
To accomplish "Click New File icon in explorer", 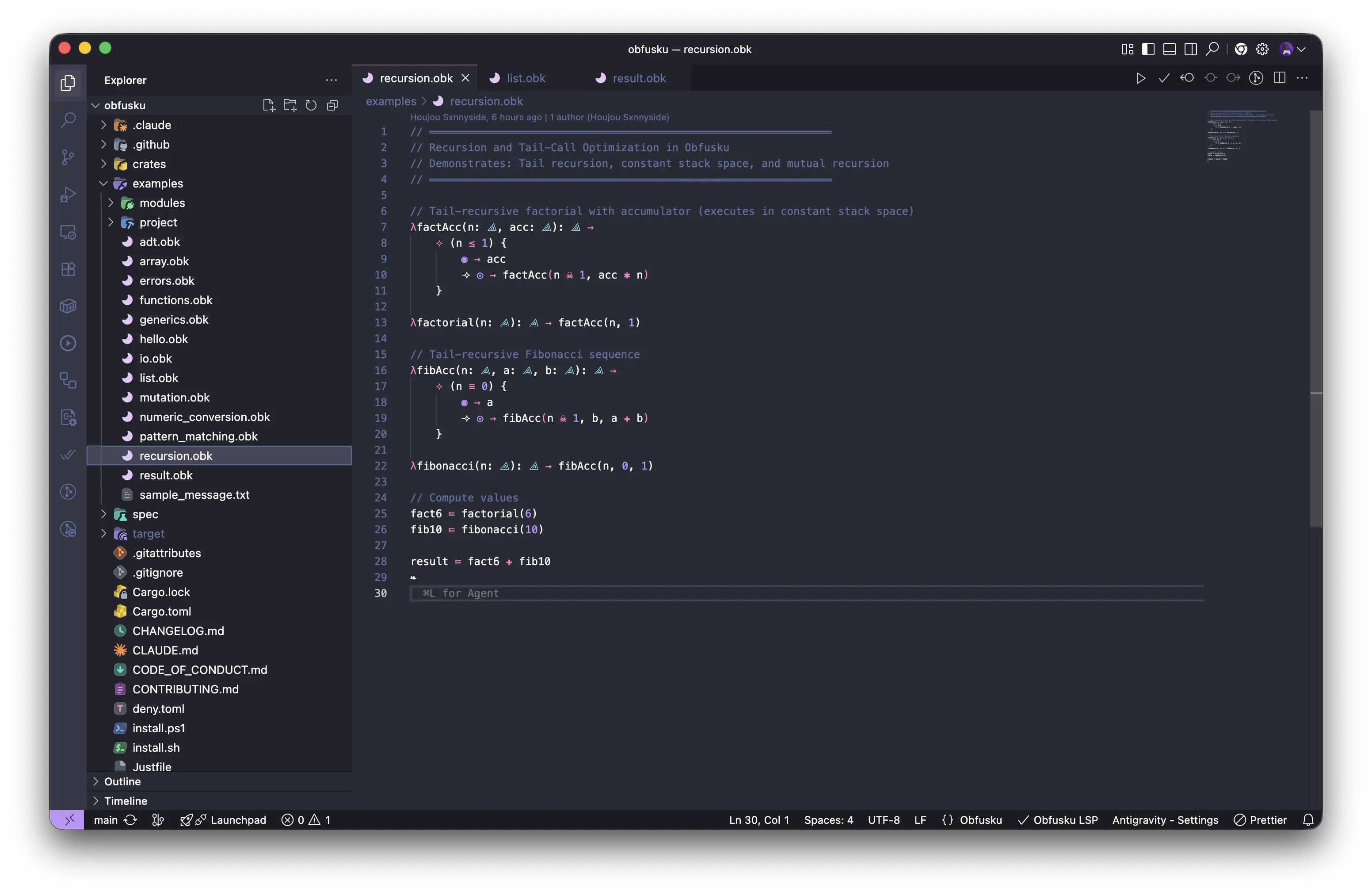I will (x=269, y=105).
